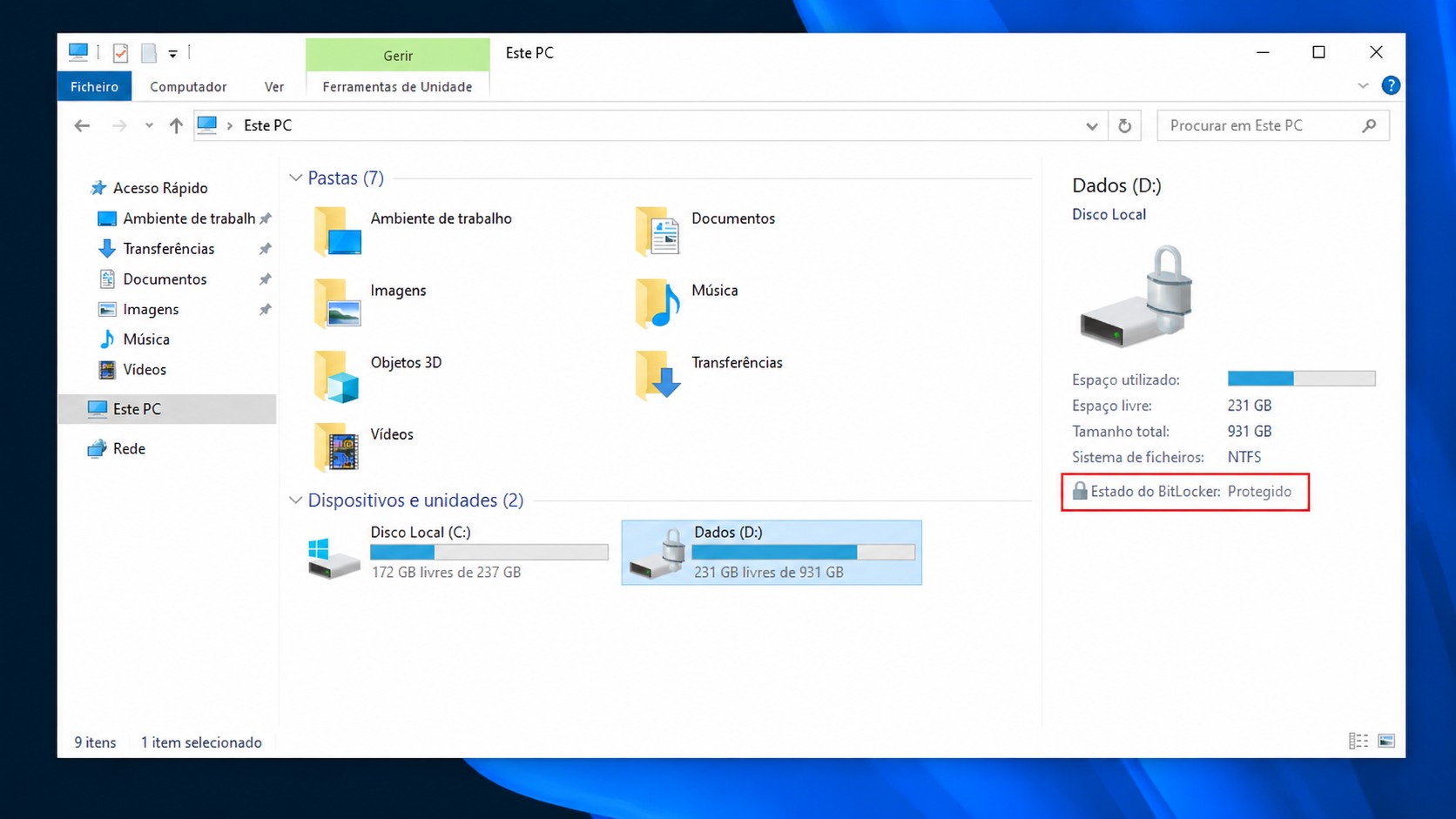Click the Protegido BitLocker status value
The image size is (1456, 819).
pos(1259,492)
